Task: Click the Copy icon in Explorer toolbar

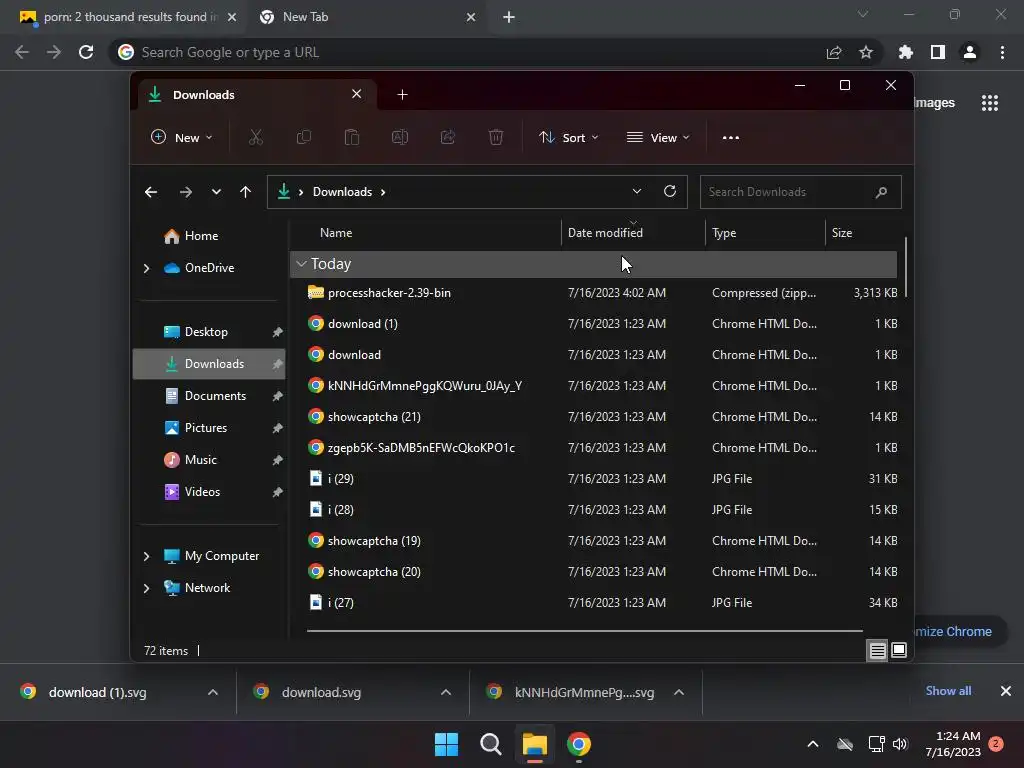Action: [x=304, y=138]
